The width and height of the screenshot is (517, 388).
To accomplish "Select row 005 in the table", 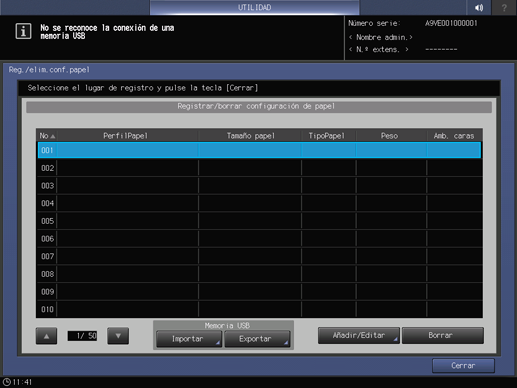I will (259, 221).
